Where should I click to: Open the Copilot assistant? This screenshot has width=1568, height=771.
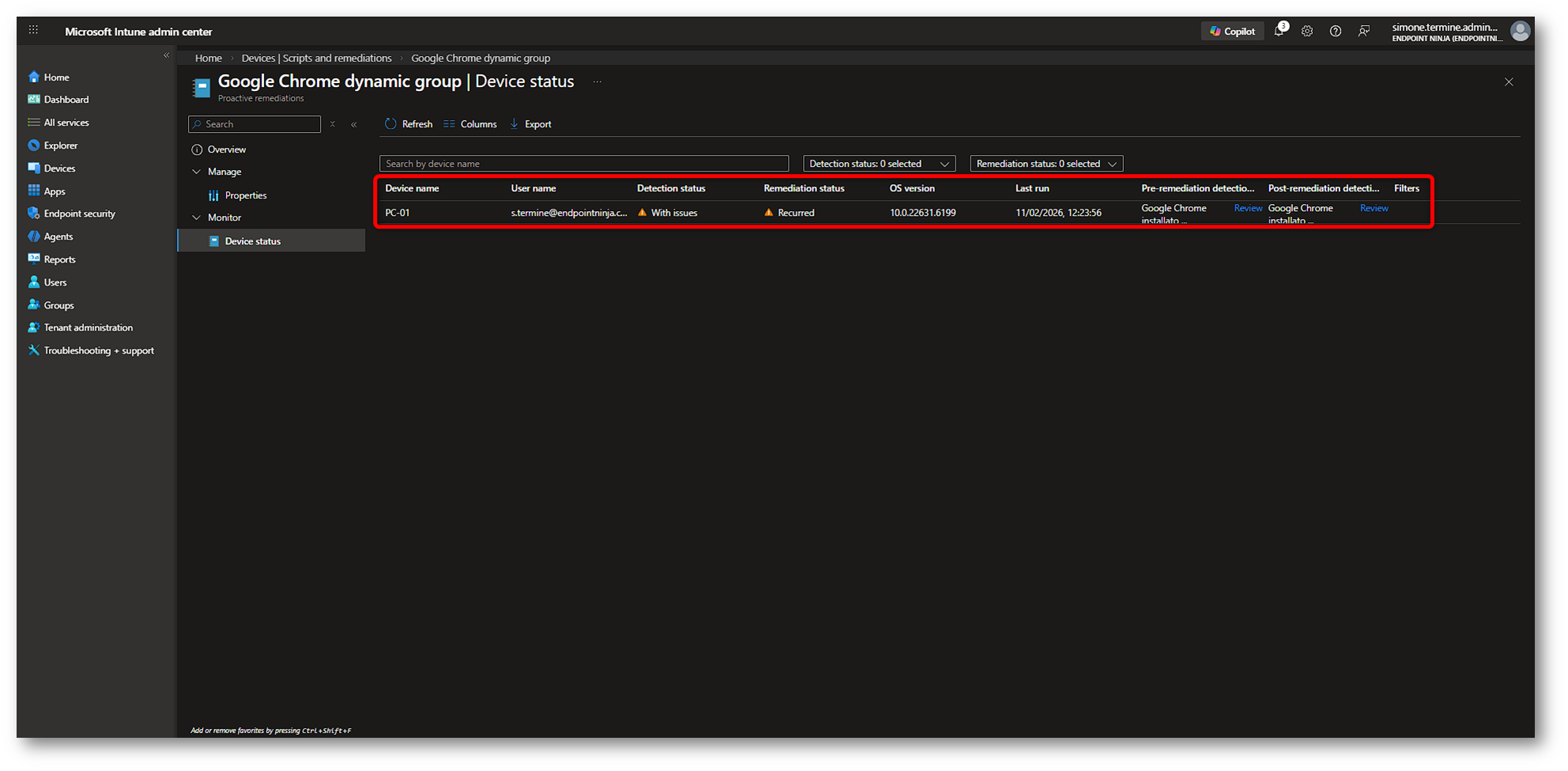click(1232, 32)
